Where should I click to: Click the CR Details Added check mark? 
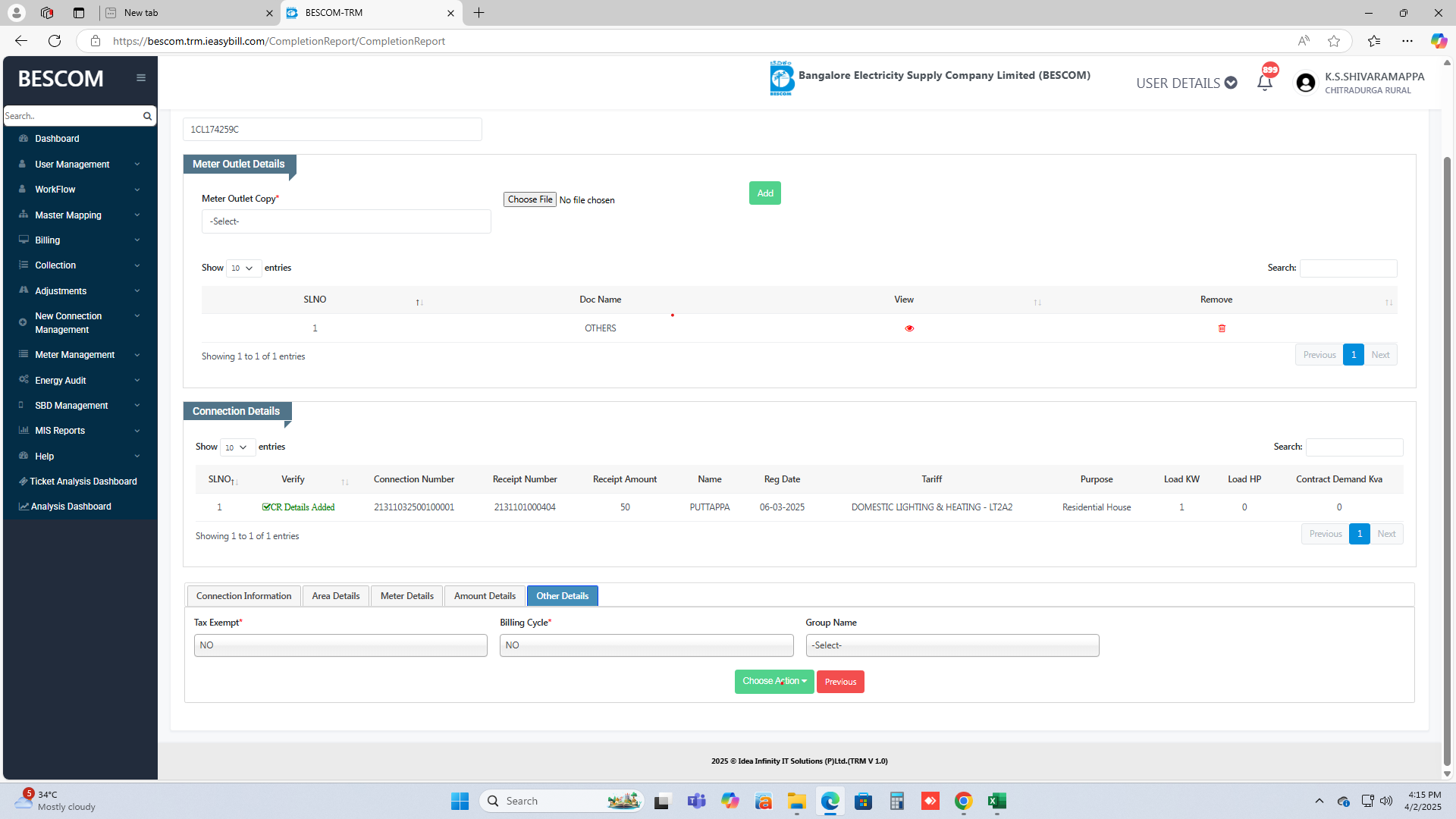266,507
